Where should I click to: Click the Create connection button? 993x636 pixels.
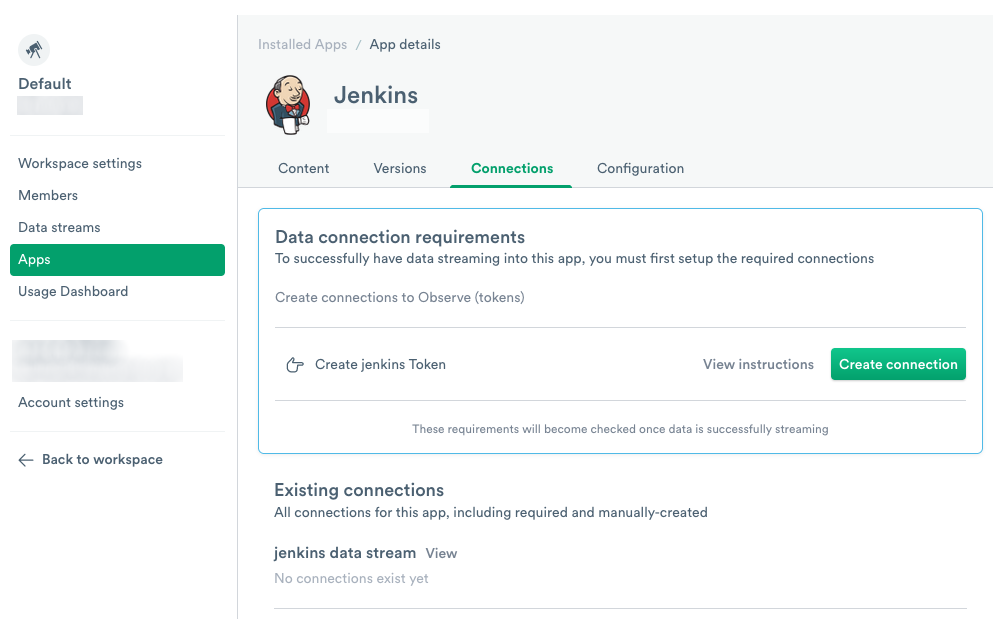898,364
